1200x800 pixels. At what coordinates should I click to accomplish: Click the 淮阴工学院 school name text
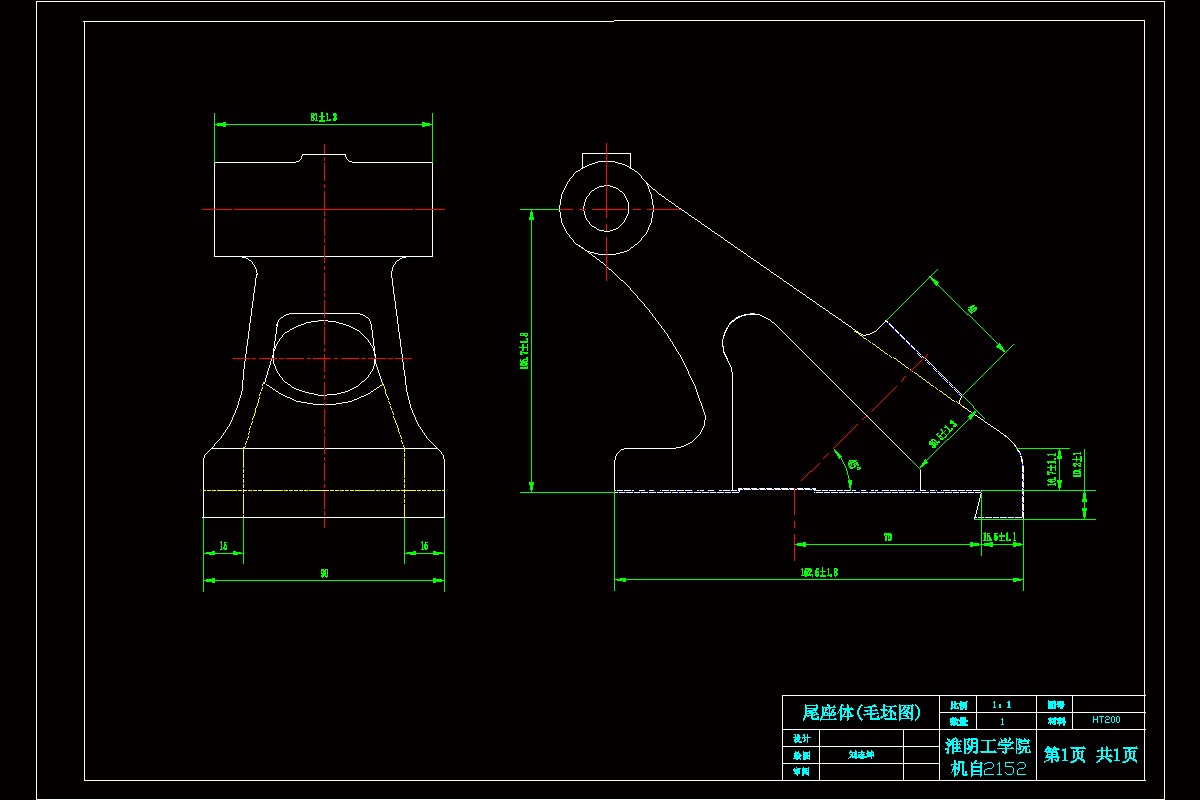pyautogui.click(x=988, y=746)
